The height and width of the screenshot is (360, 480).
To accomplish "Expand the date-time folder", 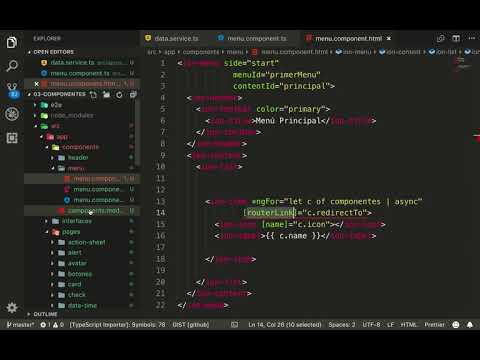I will point(82,305).
